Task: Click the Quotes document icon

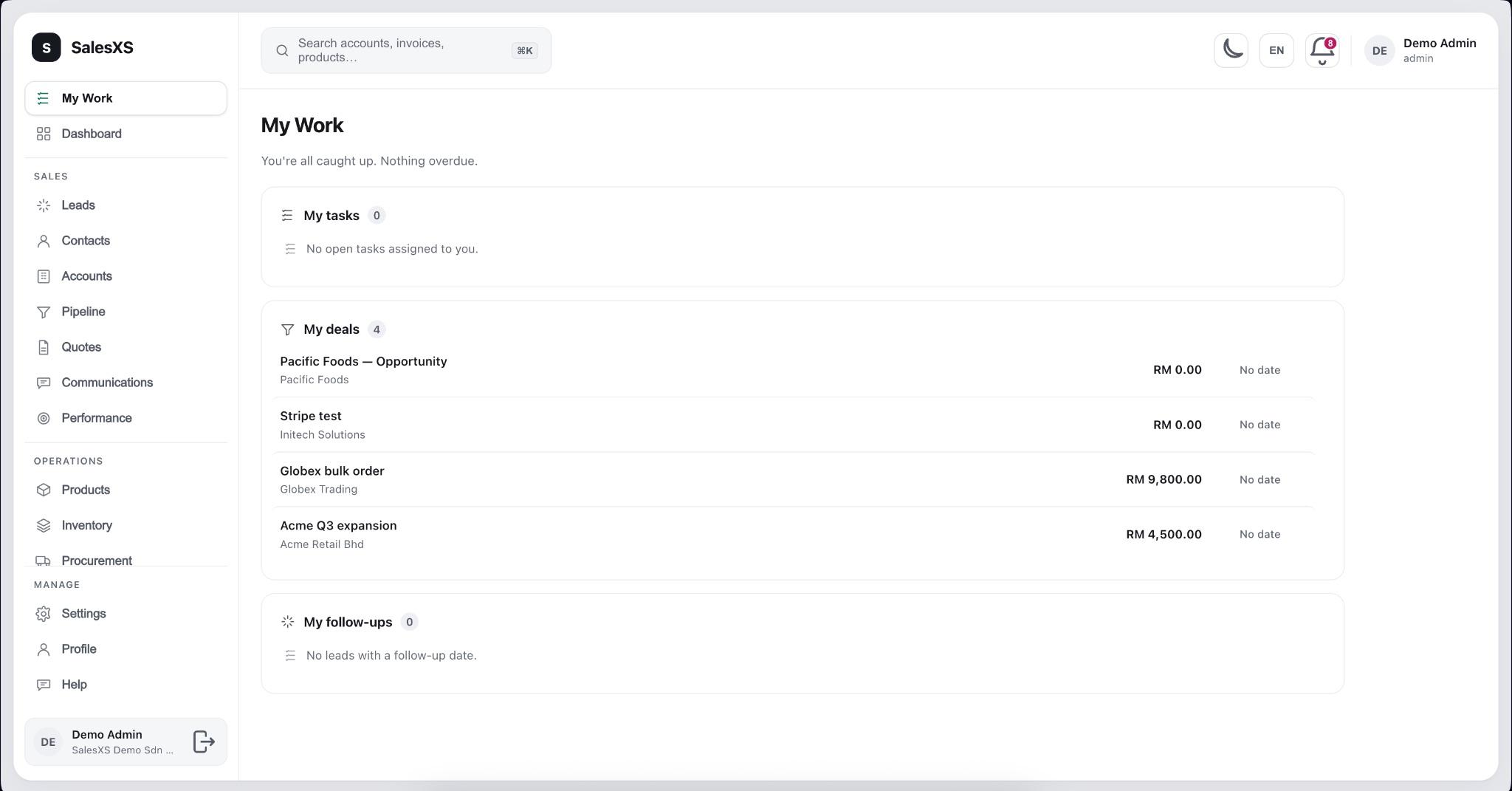Action: [44, 347]
